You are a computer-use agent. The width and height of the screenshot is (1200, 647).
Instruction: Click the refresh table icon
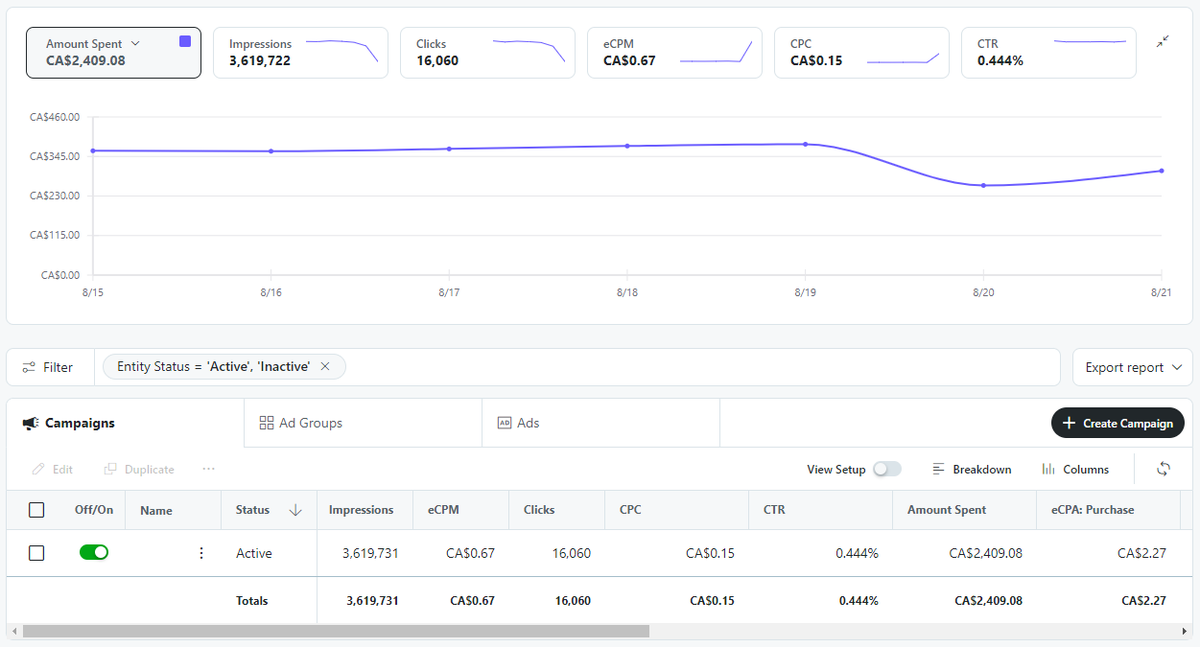tap(1163, 469)
